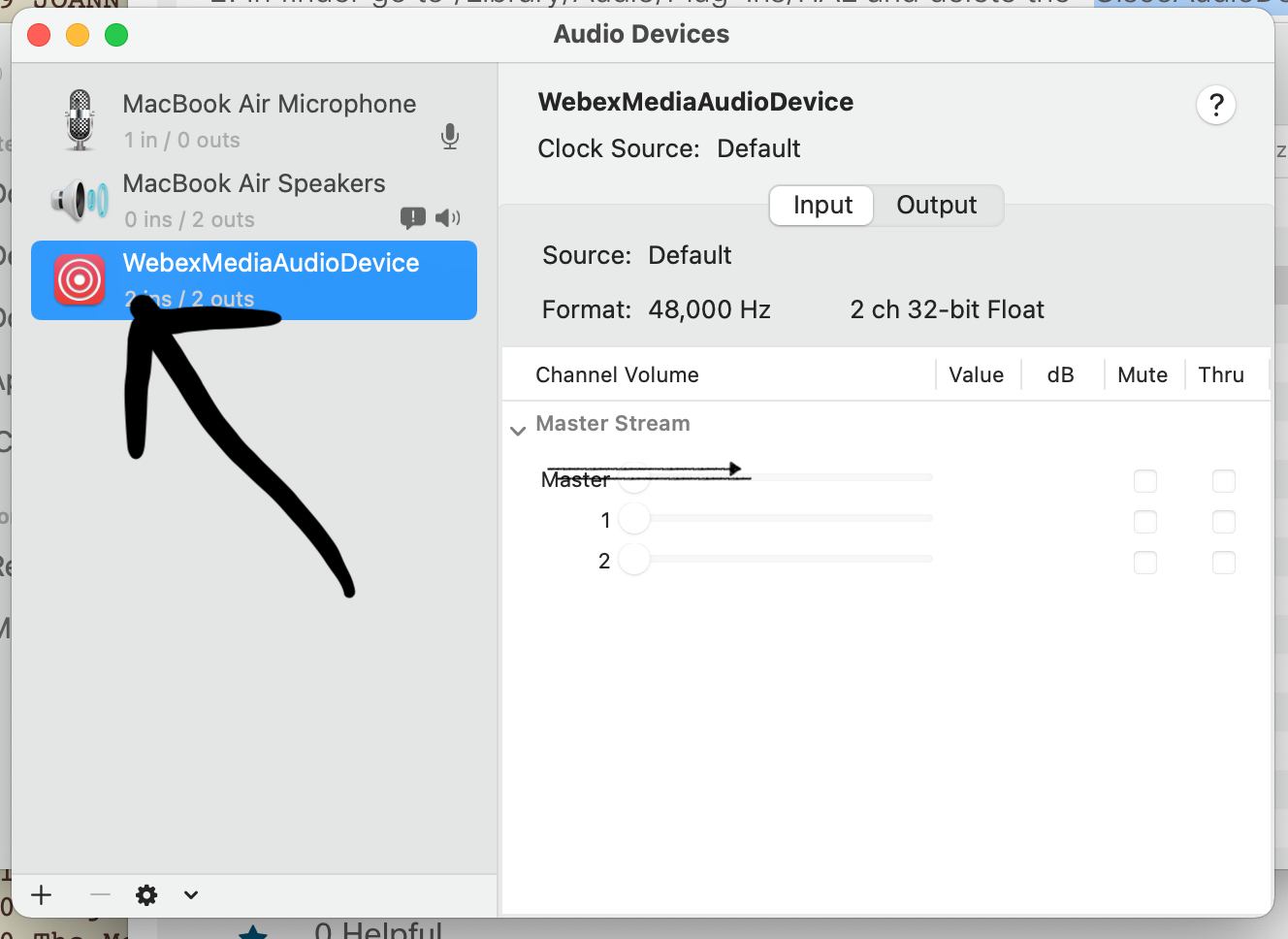Toggle Thru checkbox for Master channel
The width and height of the screenshot is (1288, 939).
point(1224,481)
